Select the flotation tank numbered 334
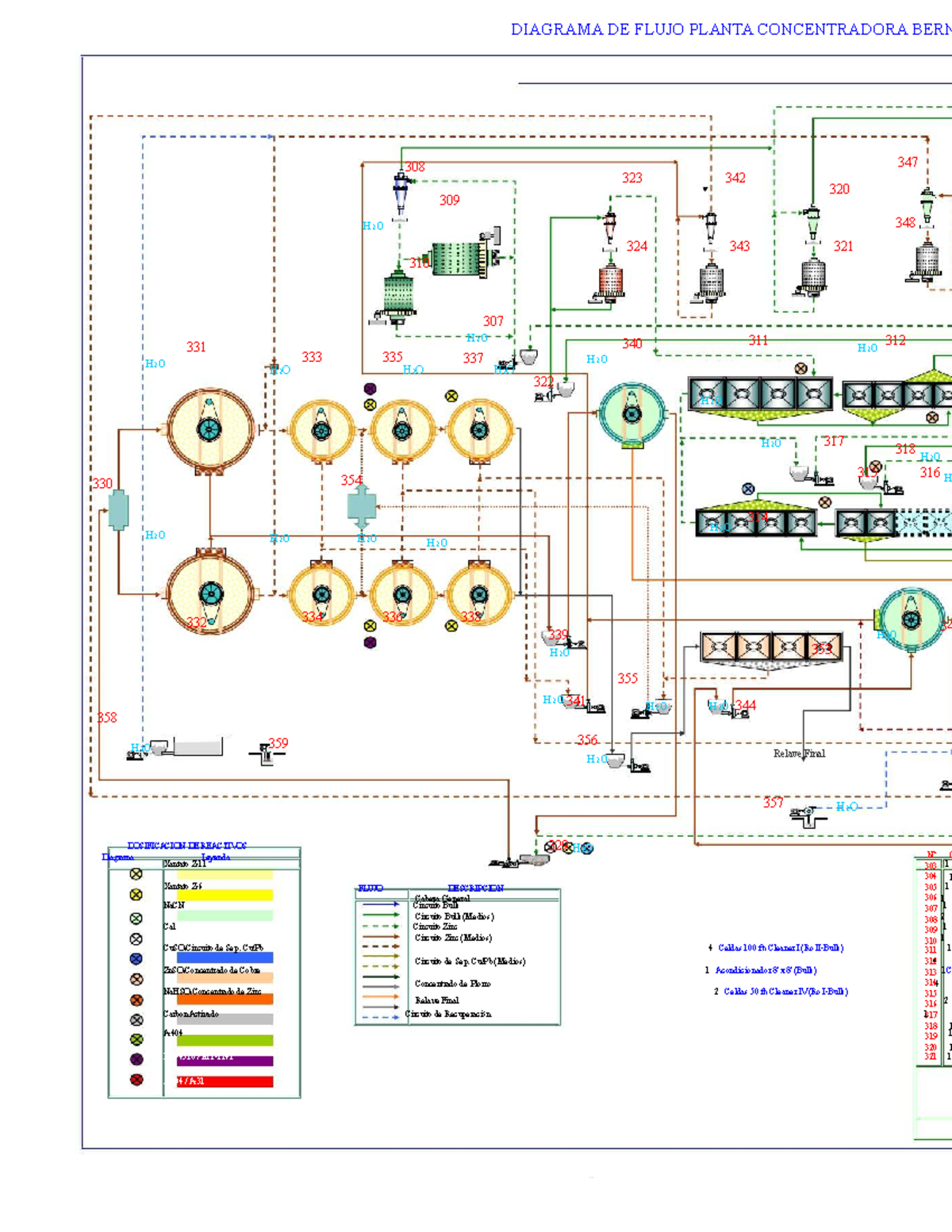The image size is (952, 1232). point(321,593)
